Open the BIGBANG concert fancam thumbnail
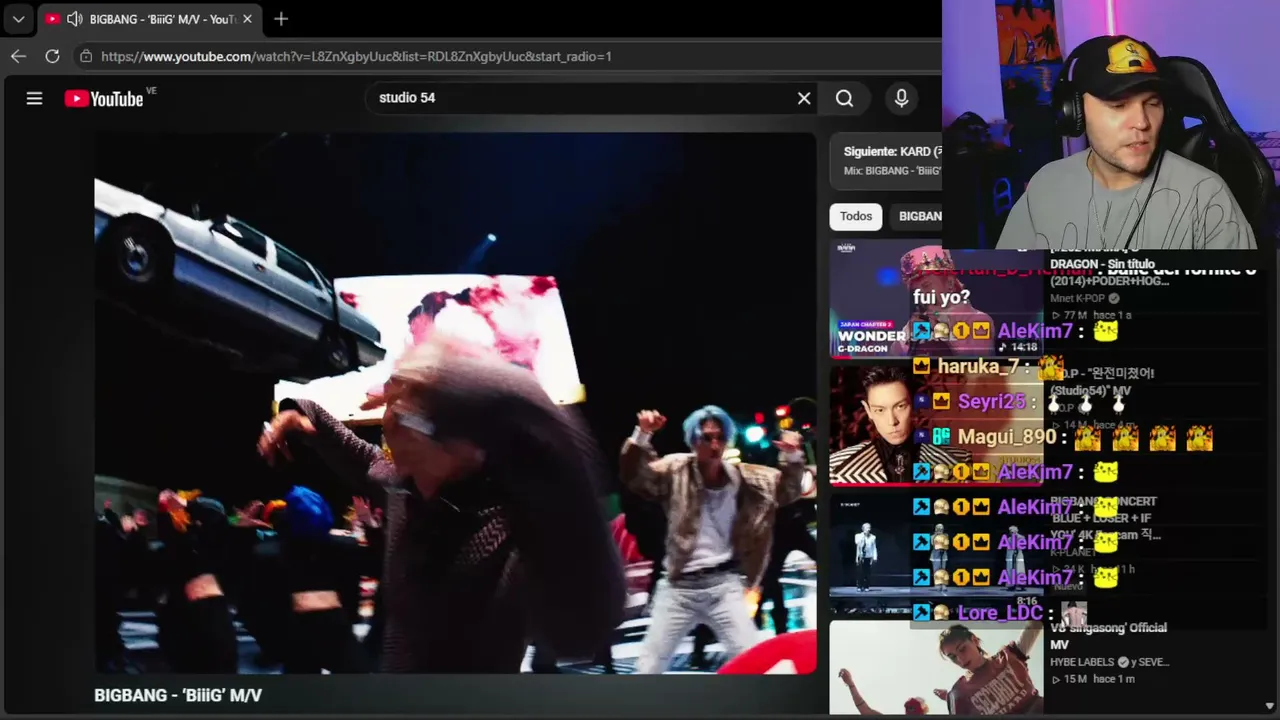Screen dimensions: 1280x720 click(936, 551)
